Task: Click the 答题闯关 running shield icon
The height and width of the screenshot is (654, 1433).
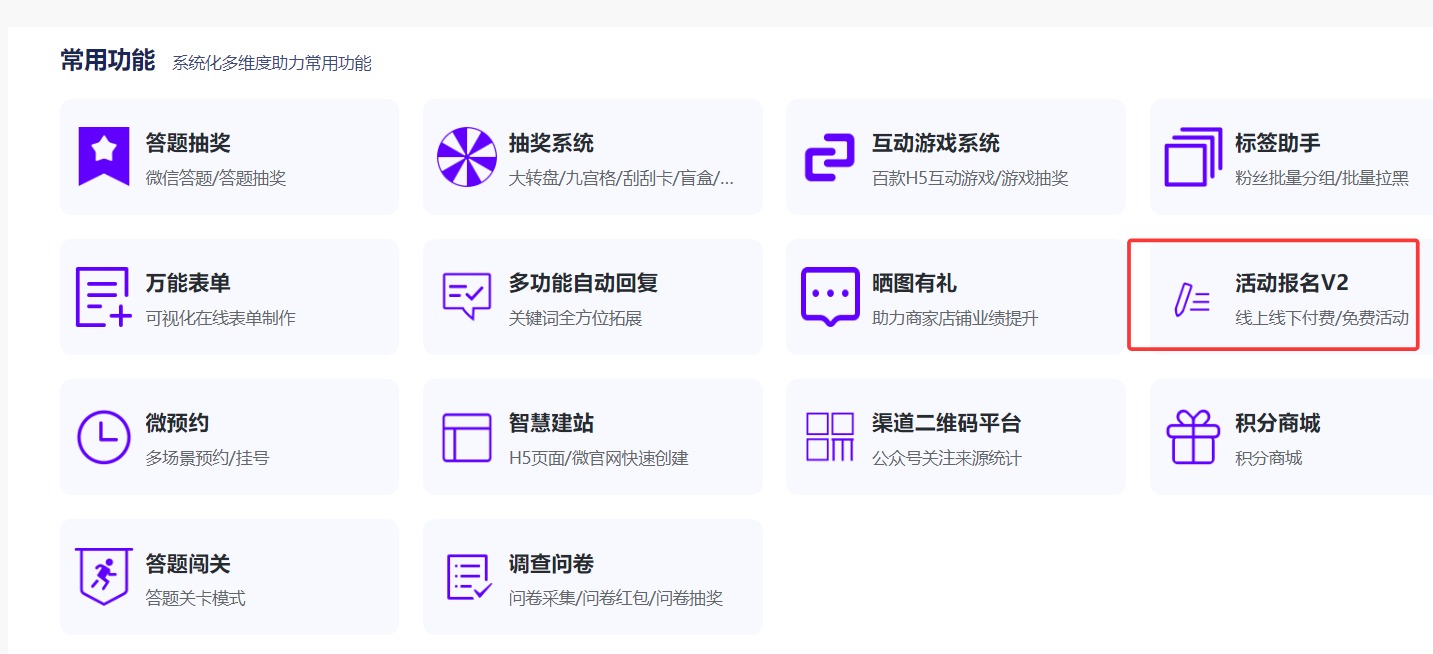Action: (104, 577)
